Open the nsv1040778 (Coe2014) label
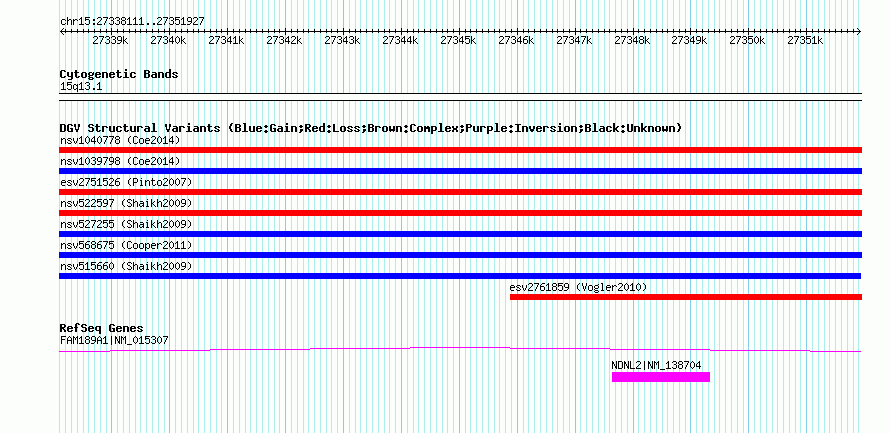The width and height of the screenshot is (890, 433). click(120, 140)
